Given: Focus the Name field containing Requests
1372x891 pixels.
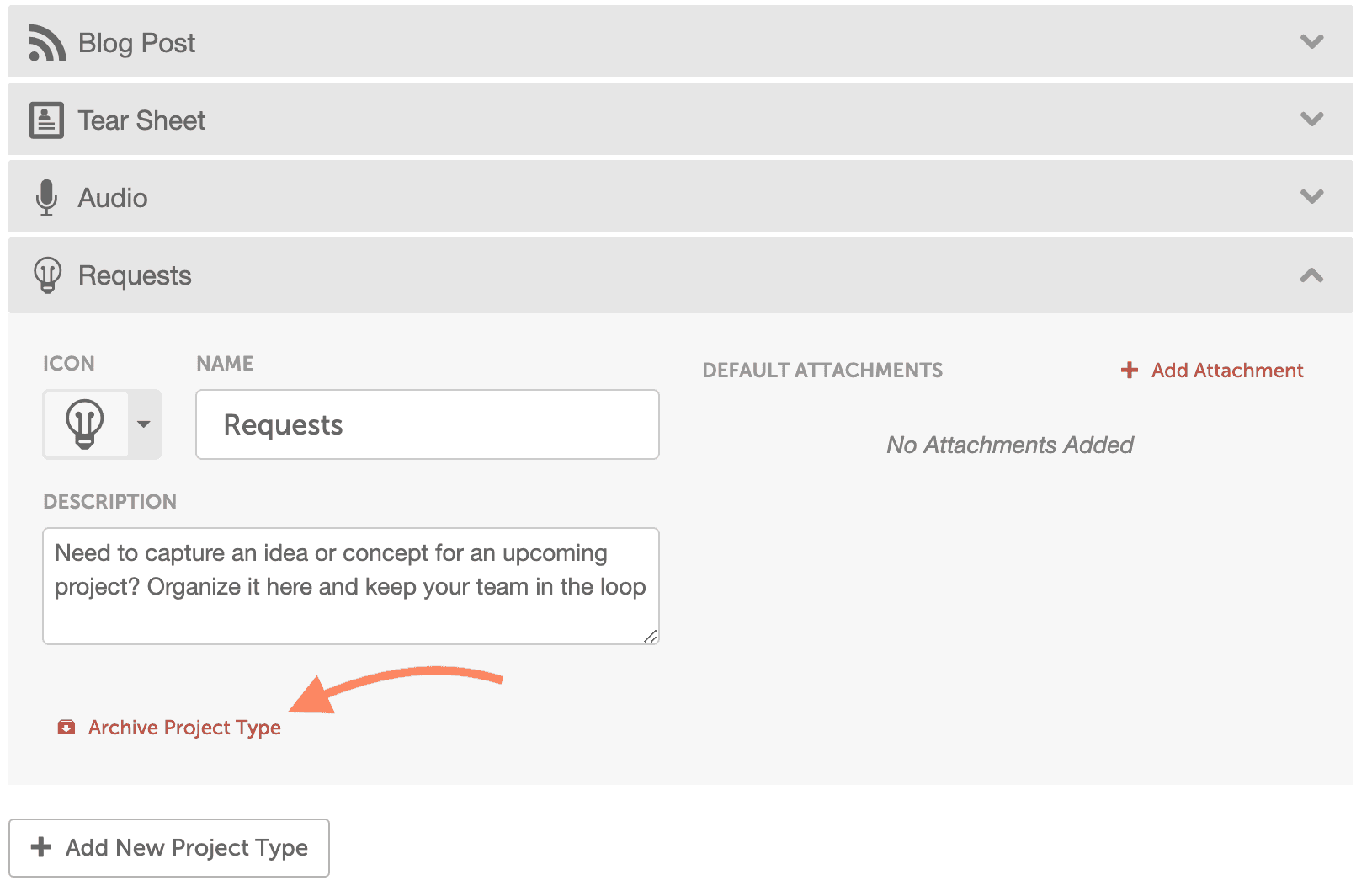Looking at the screenshot, I should [x=428, y=424].
